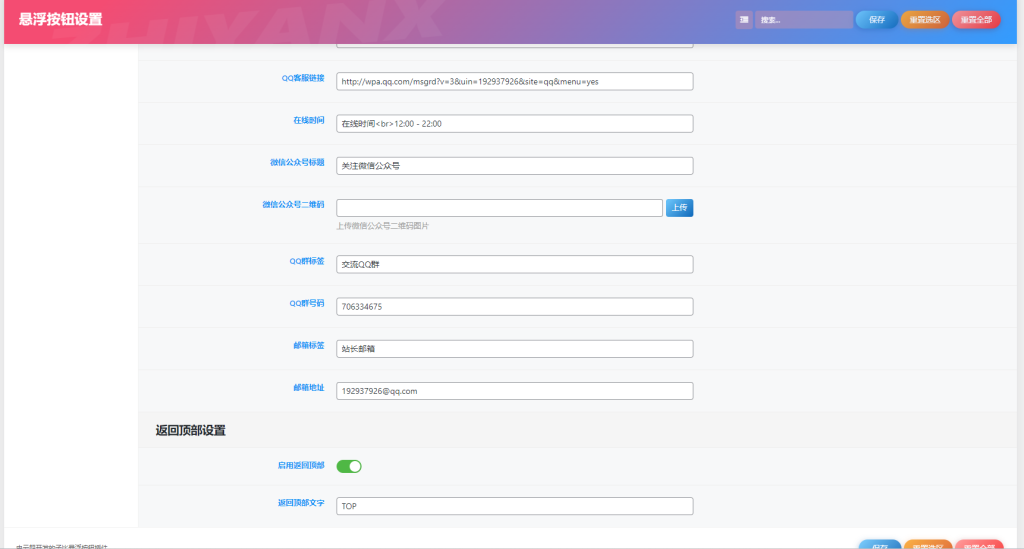Image resolution: width=1024 pixels, height=549 pixels.
Task: Click the 邮箱标签 input field
Action: (x=514, y=349)
